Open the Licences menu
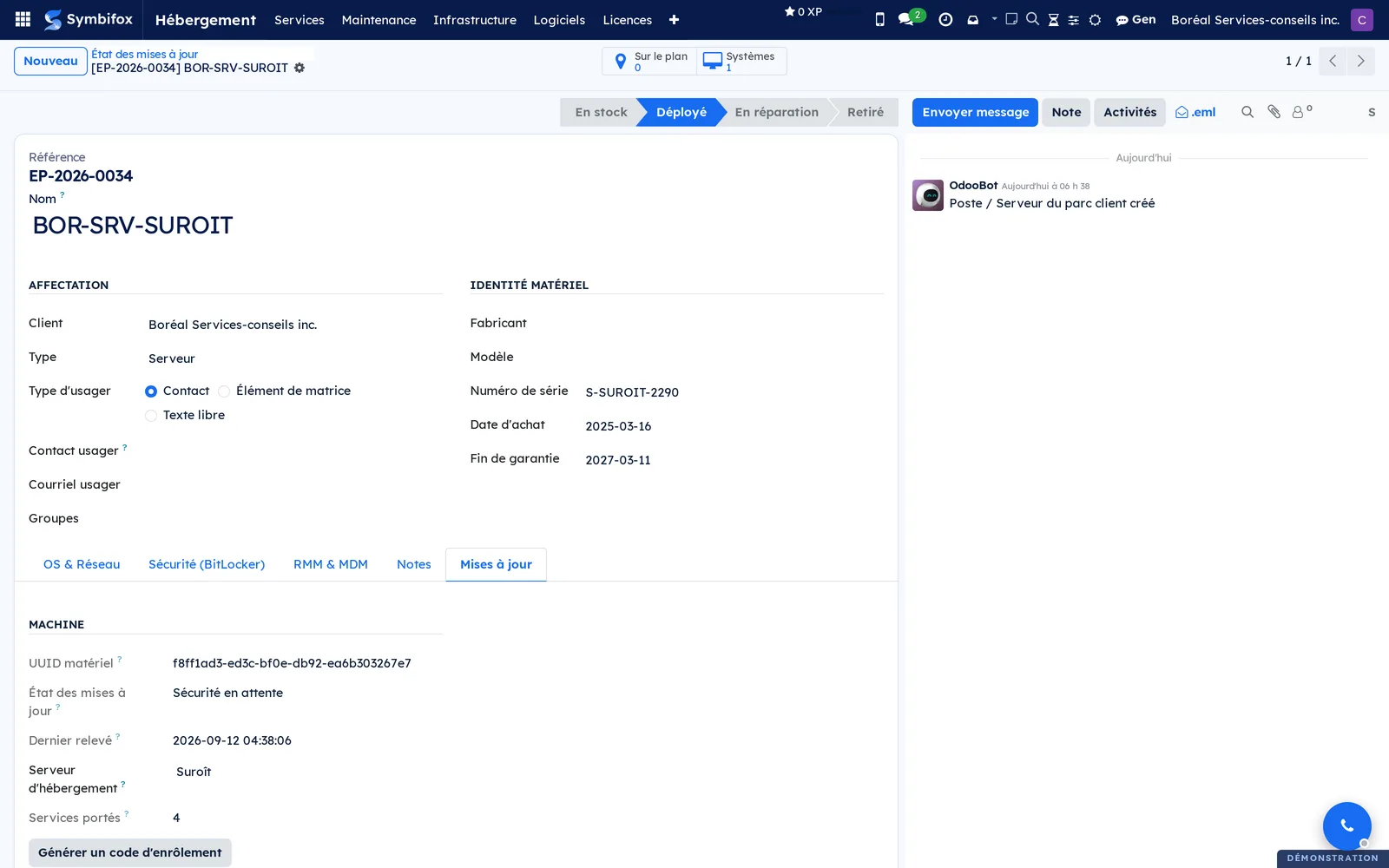Screen dimensions: 1389x868 click(628, 20)
